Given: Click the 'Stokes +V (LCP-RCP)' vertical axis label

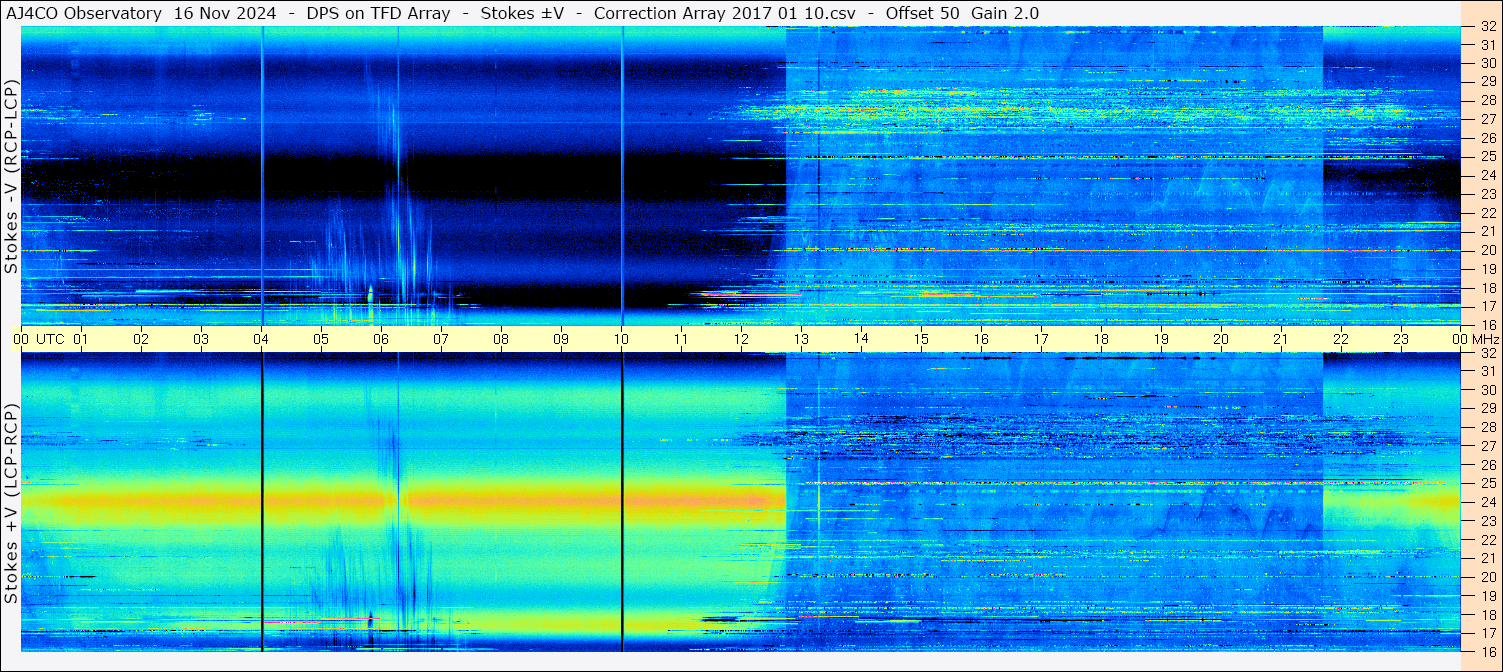Looking at the screenshot, I should coord(11,502).
